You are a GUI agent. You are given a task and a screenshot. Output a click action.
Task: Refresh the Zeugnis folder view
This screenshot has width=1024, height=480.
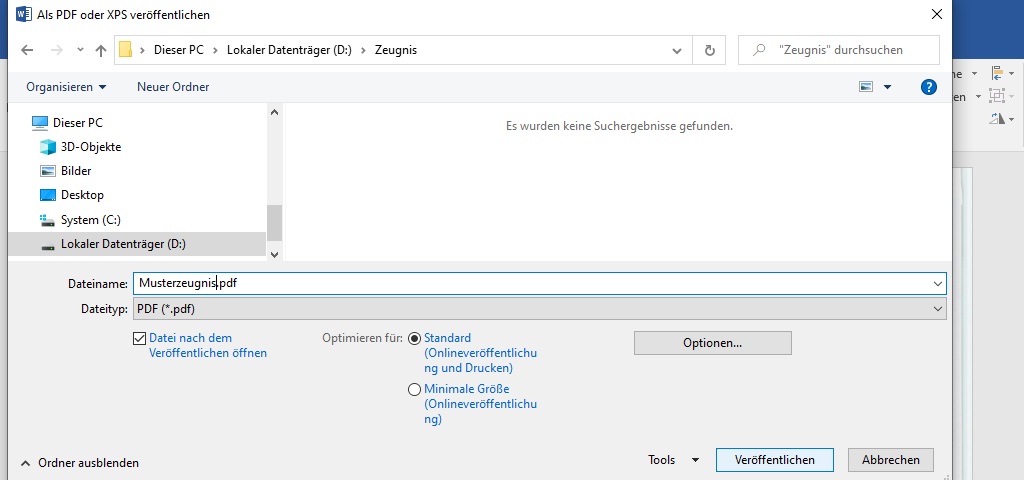(710, 50)
